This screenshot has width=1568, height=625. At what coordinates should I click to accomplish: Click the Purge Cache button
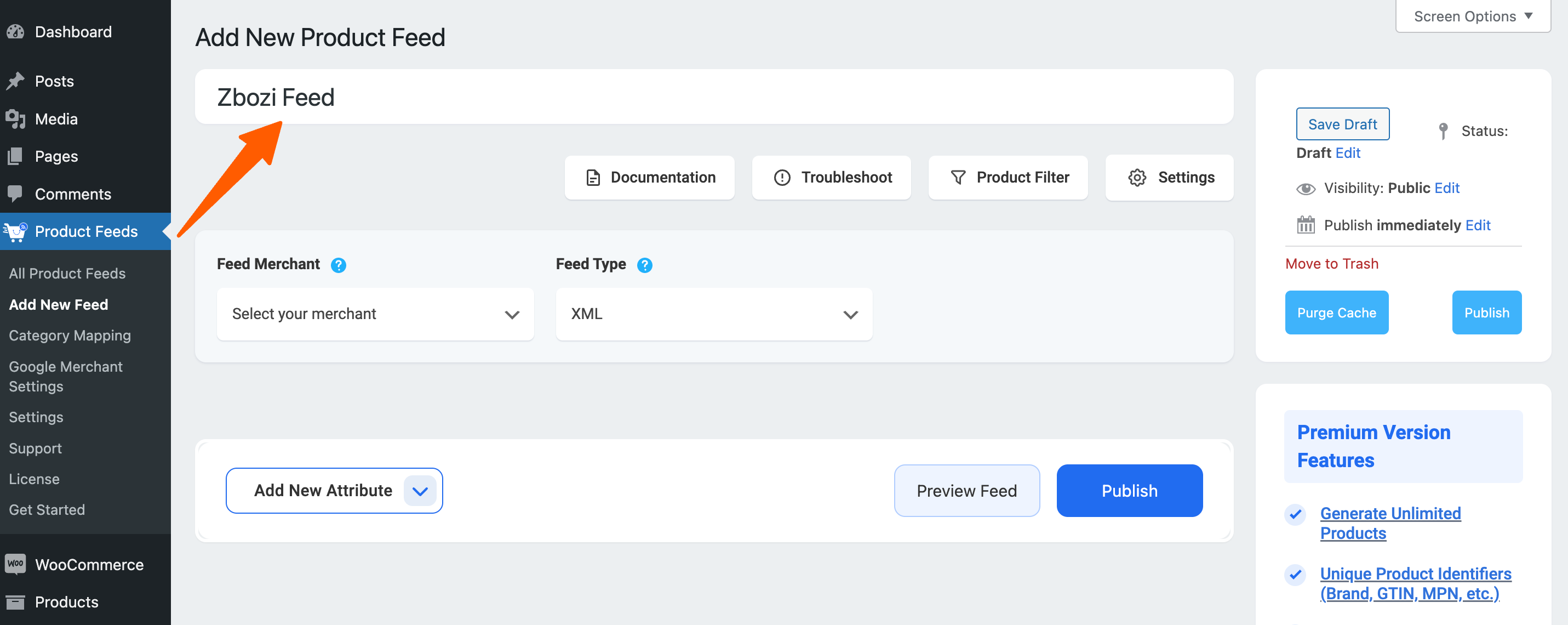point(1336,312)
